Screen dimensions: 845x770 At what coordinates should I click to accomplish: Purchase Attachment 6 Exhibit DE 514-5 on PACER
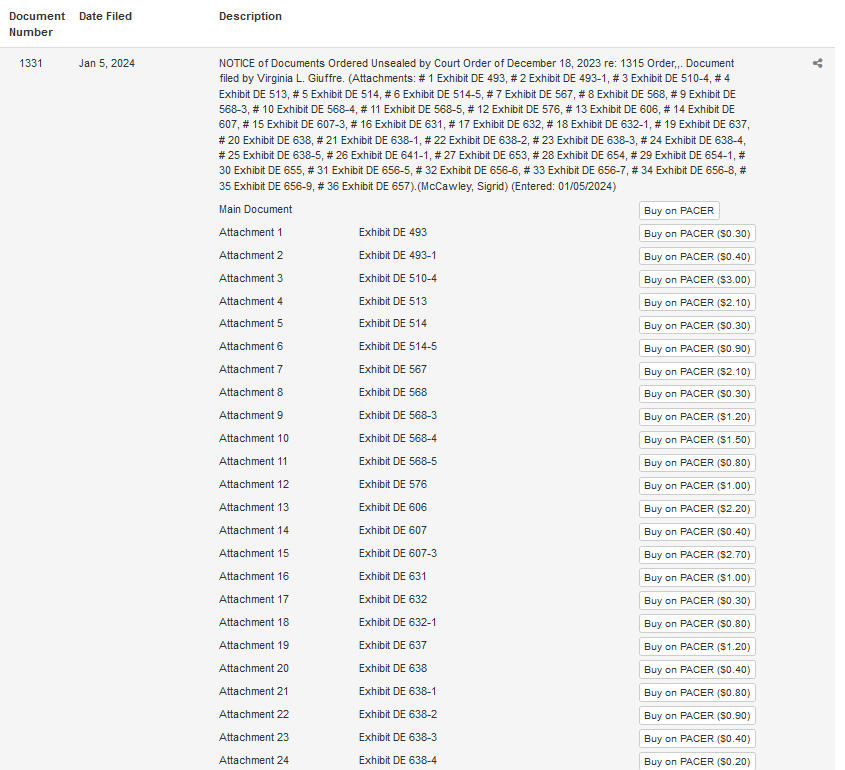[697, 349]
